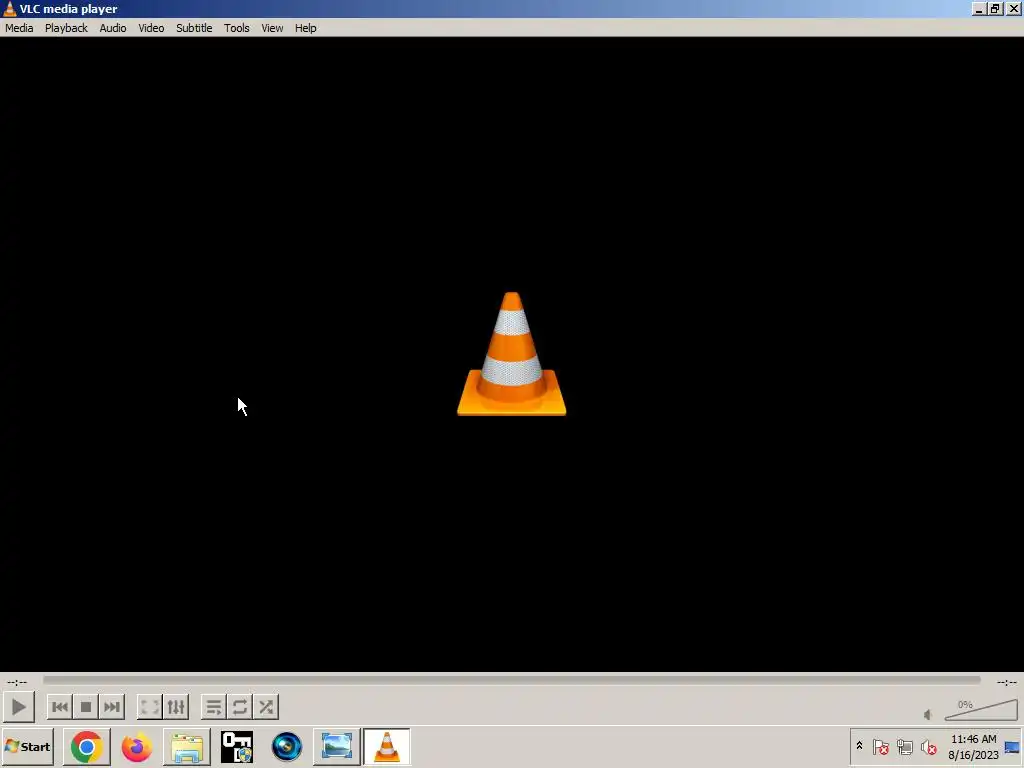This screenshot has width=1024, height=768.
Task: Toggle loop repeat mode
Action: pyautogui.click(x=240, y=707)
